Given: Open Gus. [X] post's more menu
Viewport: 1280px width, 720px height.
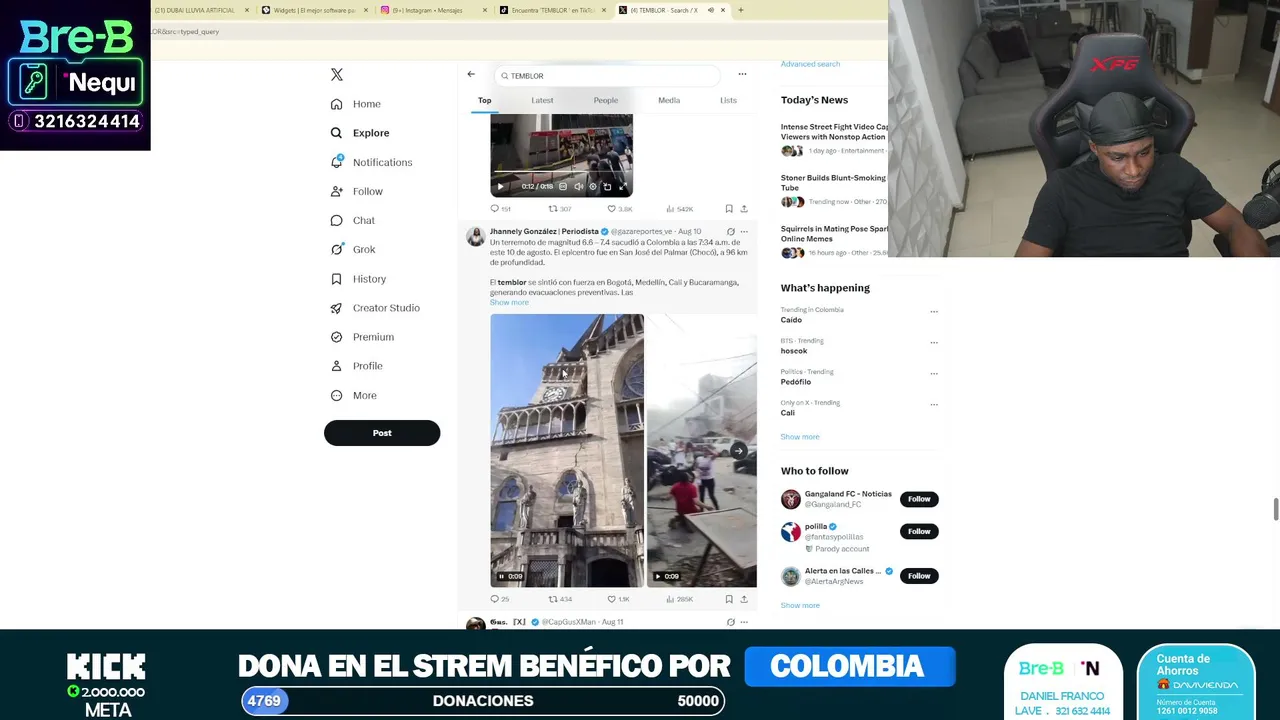Looking at the screenshot, I should point(744,622).
